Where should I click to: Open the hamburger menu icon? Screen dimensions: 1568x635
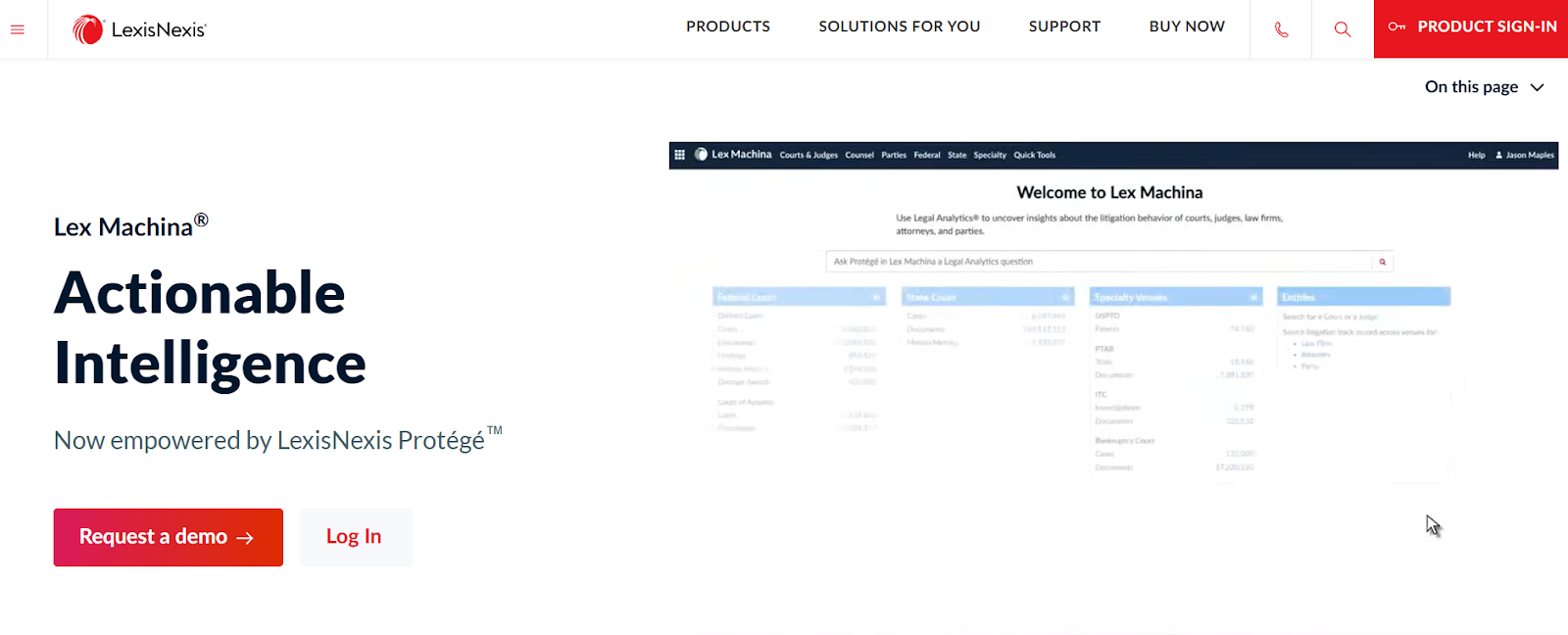tap(17, 29)
